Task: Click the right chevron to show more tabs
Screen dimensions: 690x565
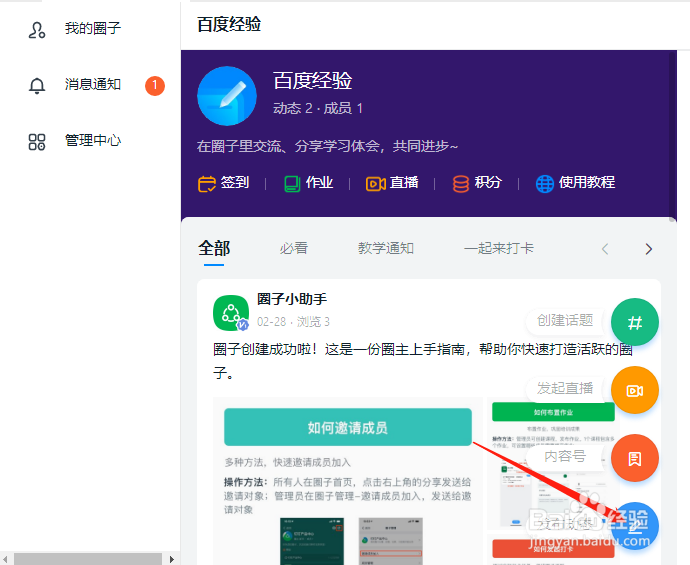Action: [x=649, y=249]
